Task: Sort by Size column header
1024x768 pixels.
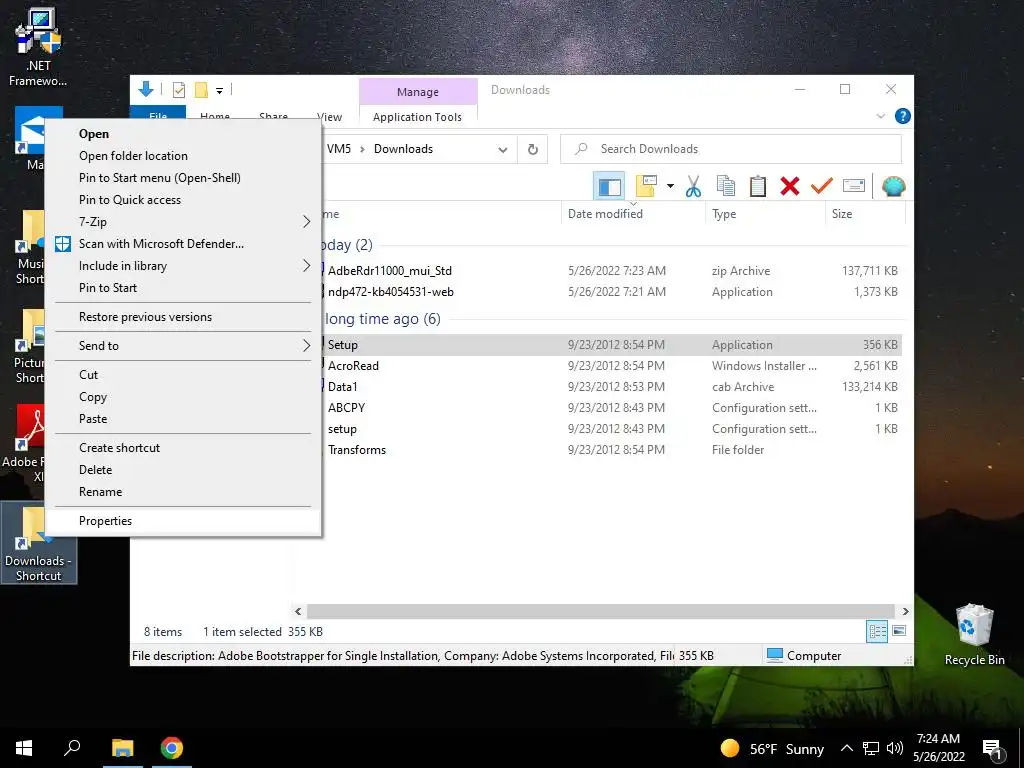Action: 842,214
